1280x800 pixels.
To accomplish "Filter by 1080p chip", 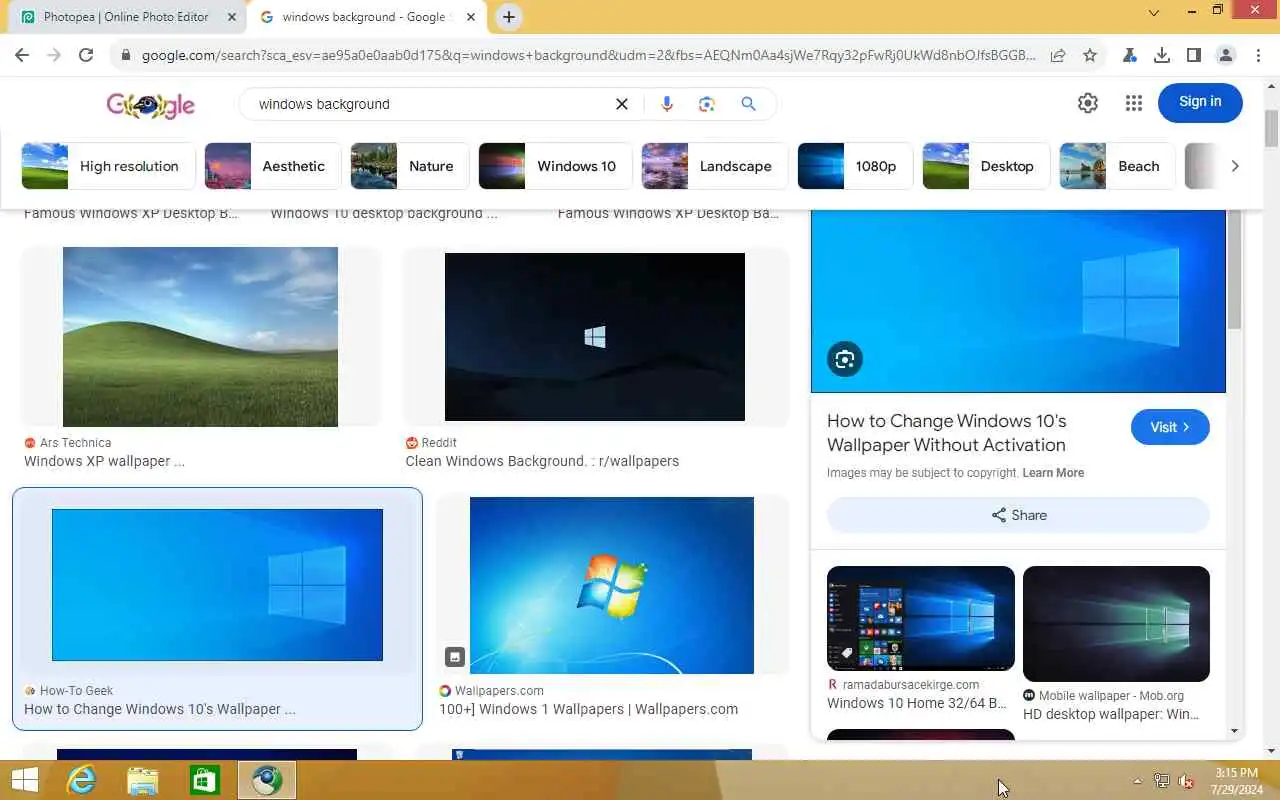I will pyautogui.click(x=855, y=166).
